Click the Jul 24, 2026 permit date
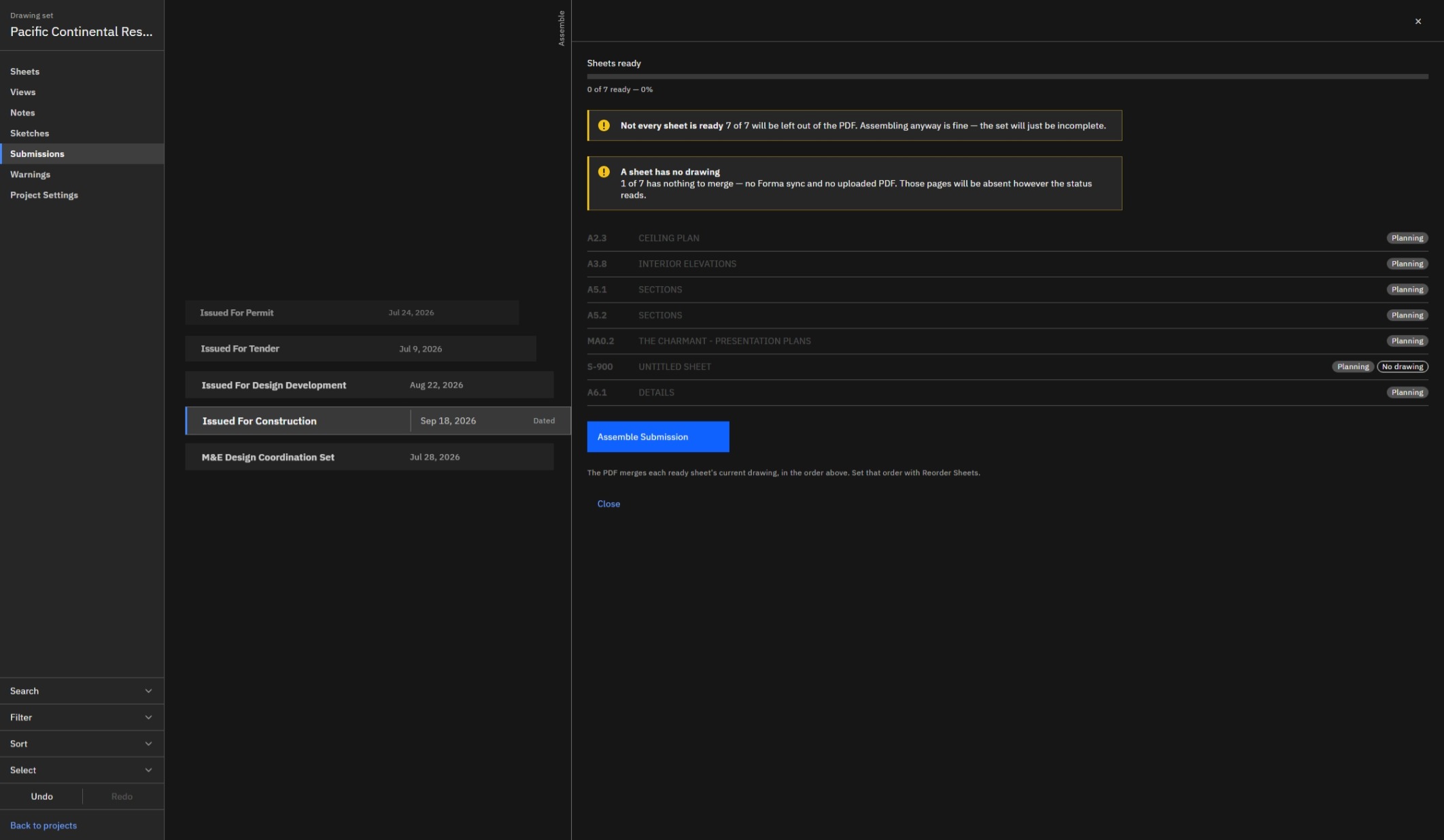This screenshot has width=1444, height=840. 411,313
